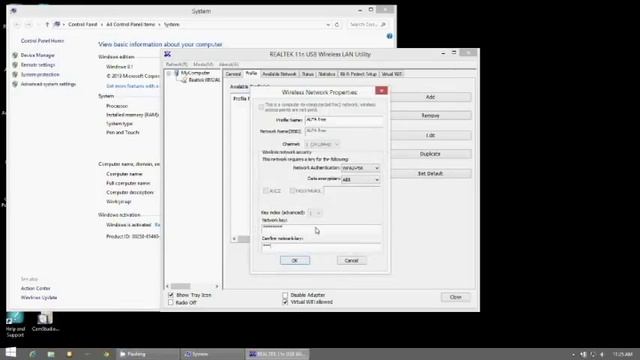The width and height of the screenshot is (640, 360).
Task: Open the Network Authentication dropdown
Action: (360, 168)
